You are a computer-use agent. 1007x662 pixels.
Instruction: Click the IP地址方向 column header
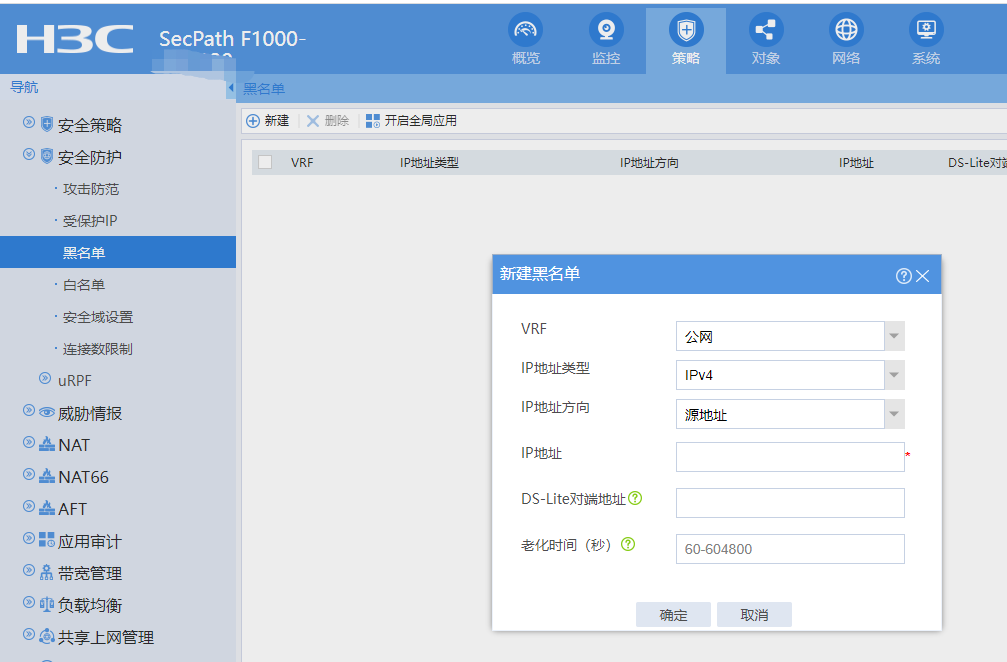pos(649,162)
